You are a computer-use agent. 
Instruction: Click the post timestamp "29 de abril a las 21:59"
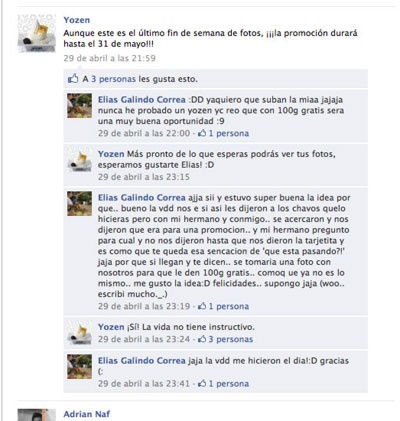click(x=110, y=58)
